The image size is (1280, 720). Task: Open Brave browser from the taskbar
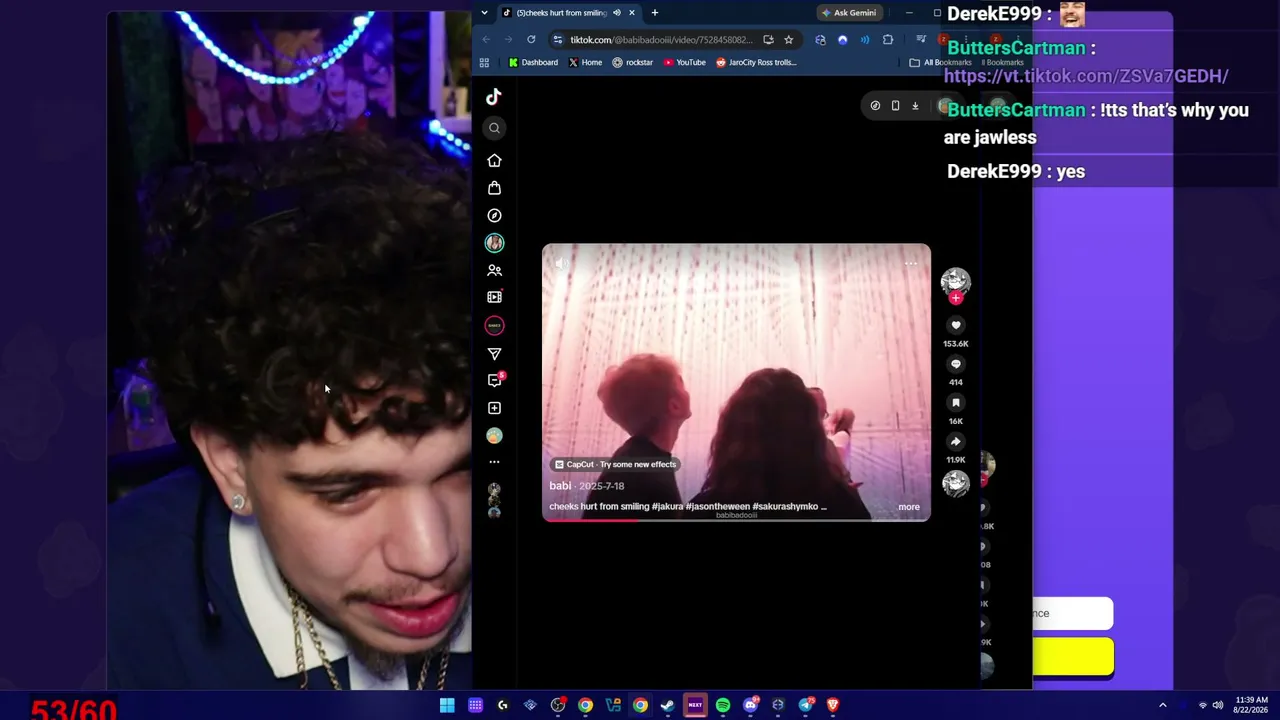click(x=832, y=705)
